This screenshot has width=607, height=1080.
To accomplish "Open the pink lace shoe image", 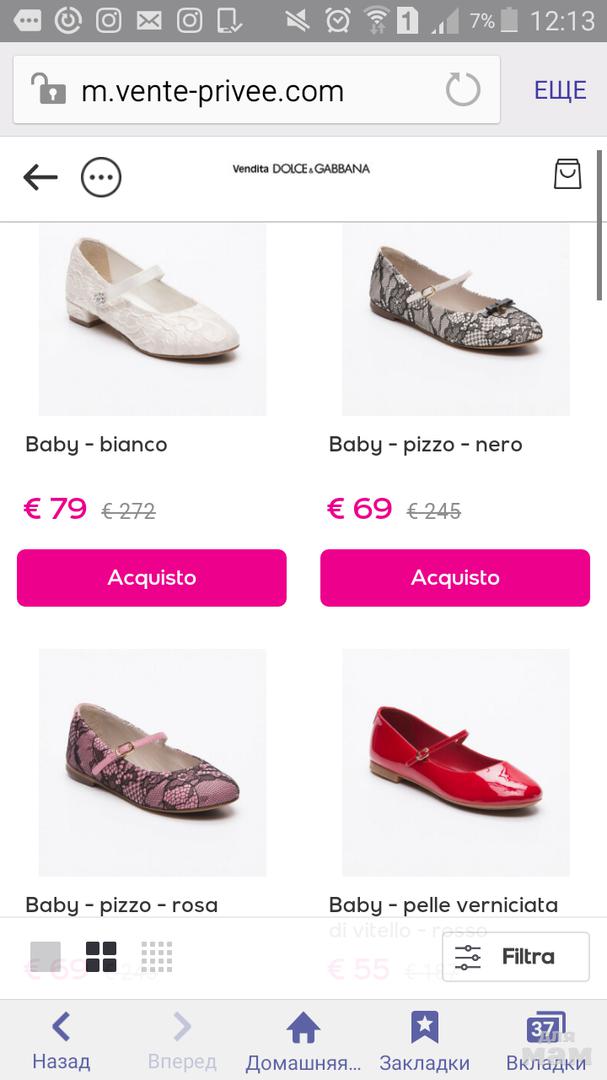I will 152,762.
